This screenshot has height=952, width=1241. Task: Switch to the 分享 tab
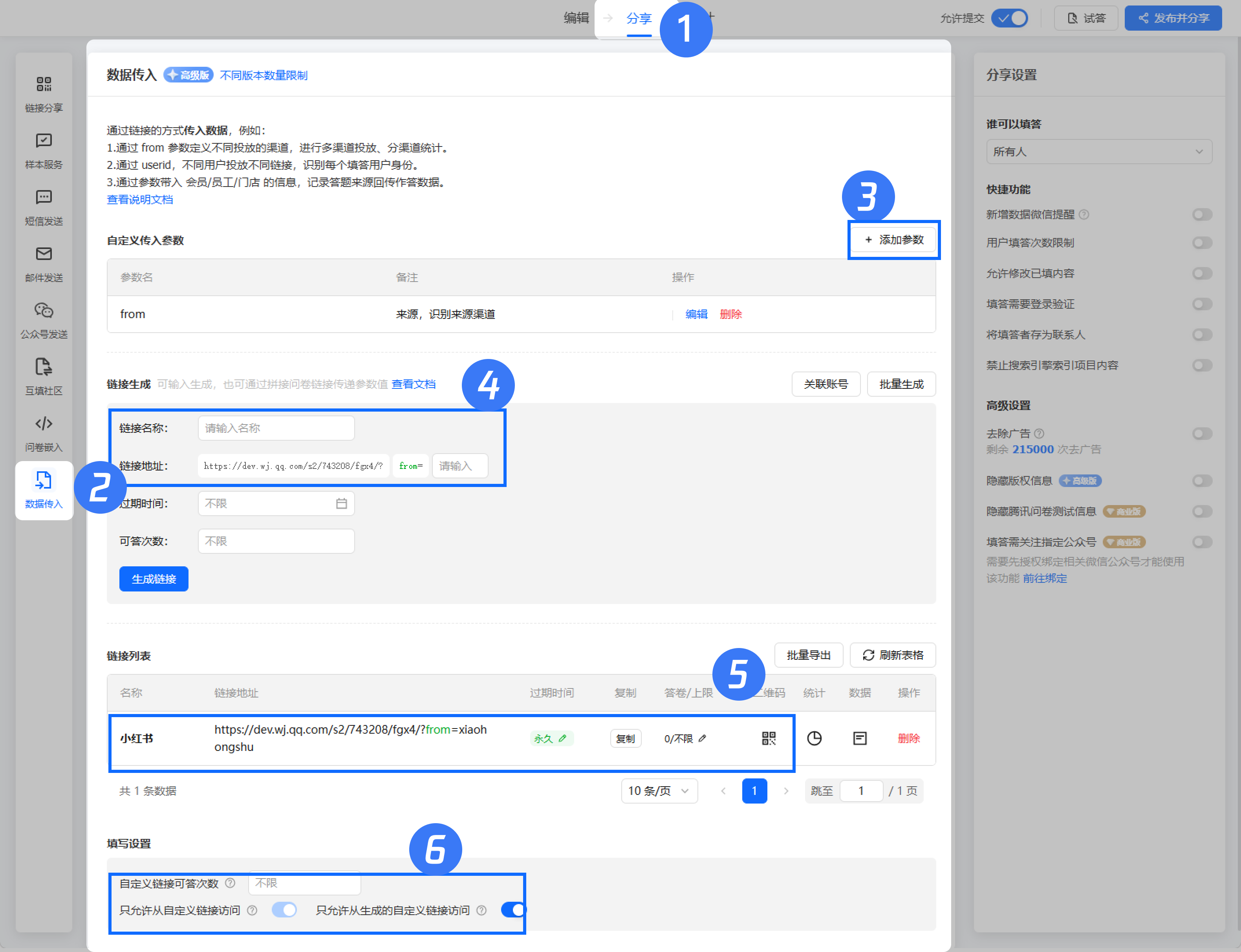(x=639, y=18)
